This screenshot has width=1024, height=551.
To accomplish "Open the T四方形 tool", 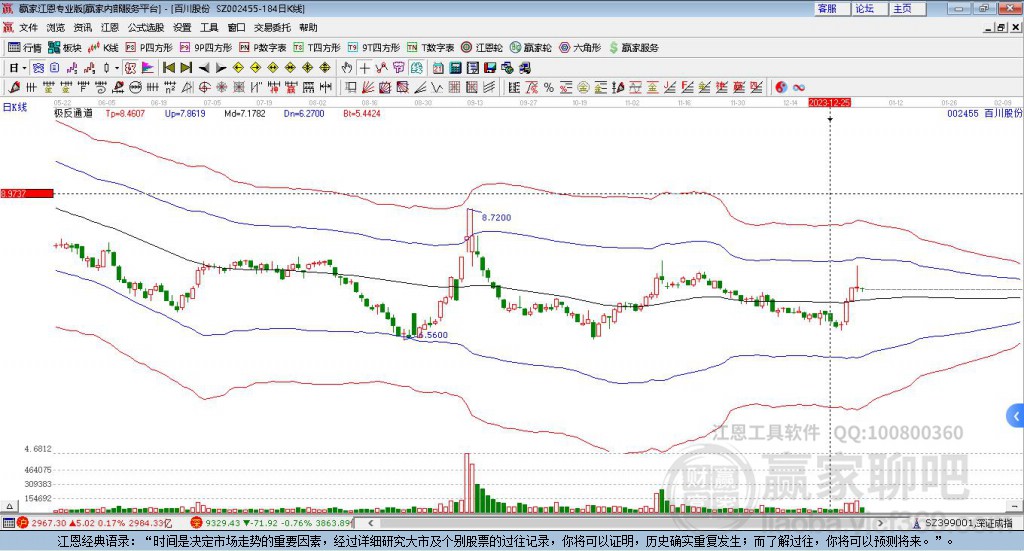I will 317,48.
